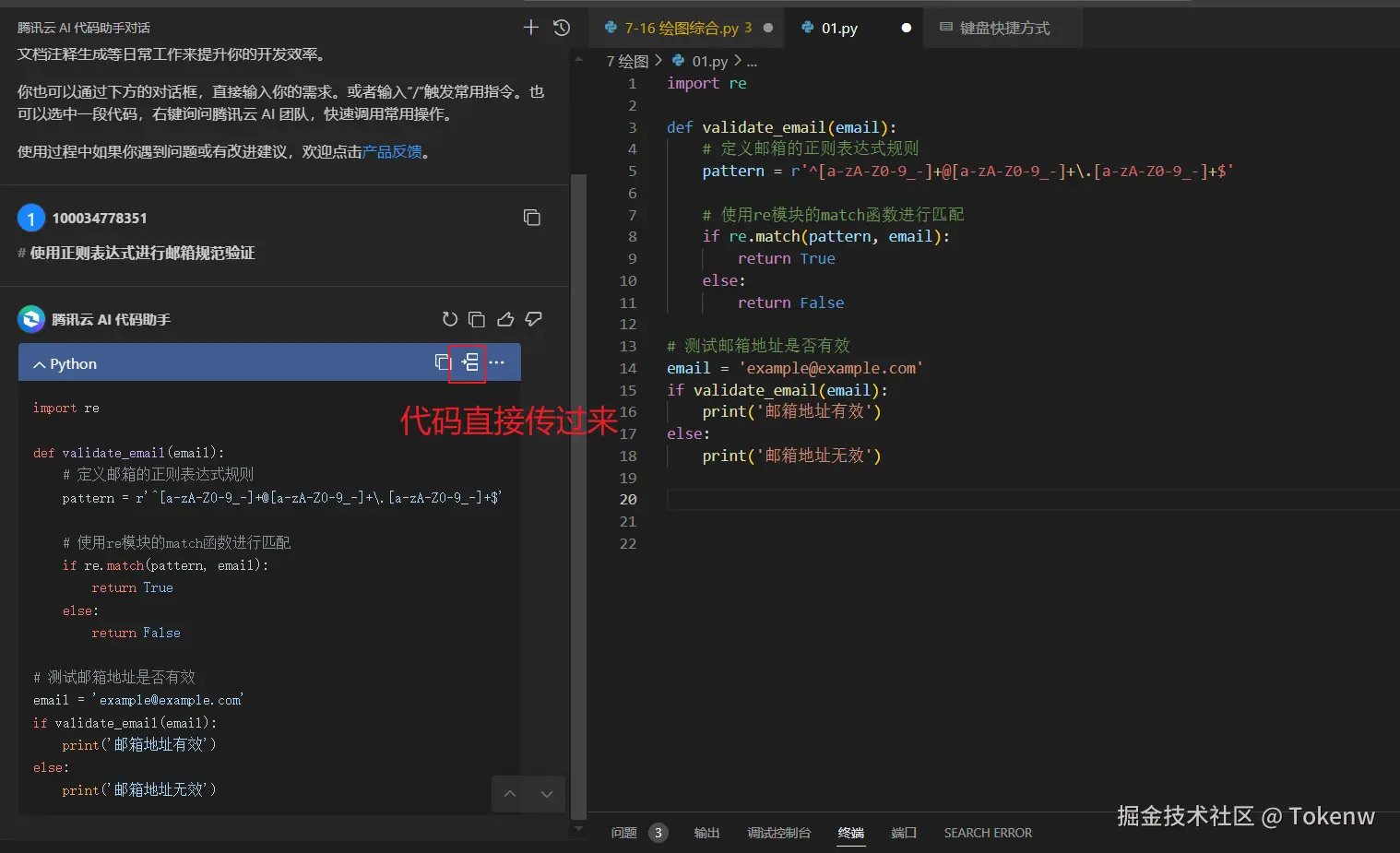Open the 键盘快捷方式 tab

click(x=1004, y=28)
